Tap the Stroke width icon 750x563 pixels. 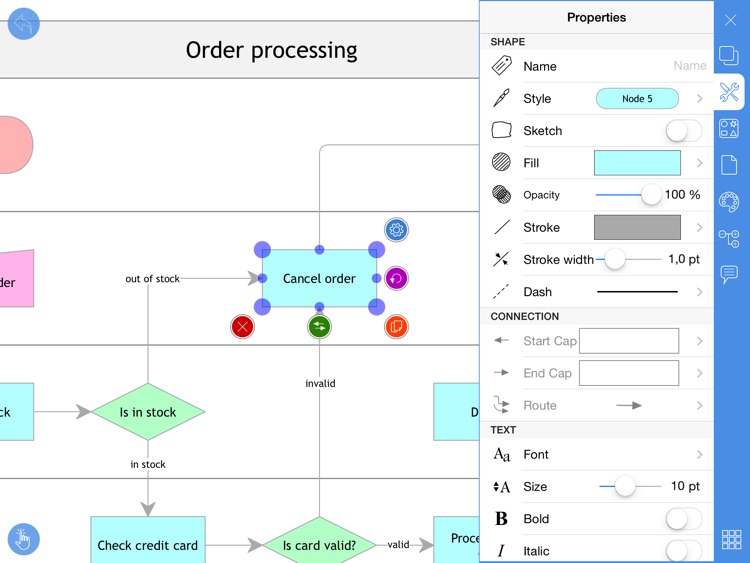coord(501,259)
